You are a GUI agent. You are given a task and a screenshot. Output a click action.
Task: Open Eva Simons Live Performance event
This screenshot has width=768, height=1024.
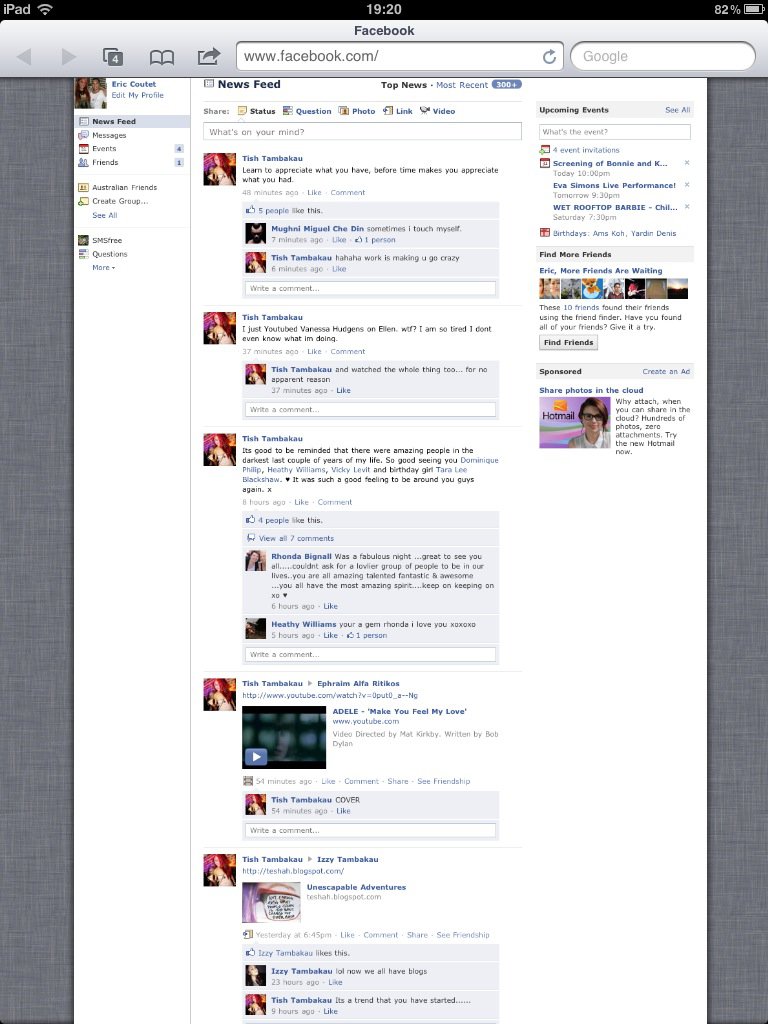614,185
